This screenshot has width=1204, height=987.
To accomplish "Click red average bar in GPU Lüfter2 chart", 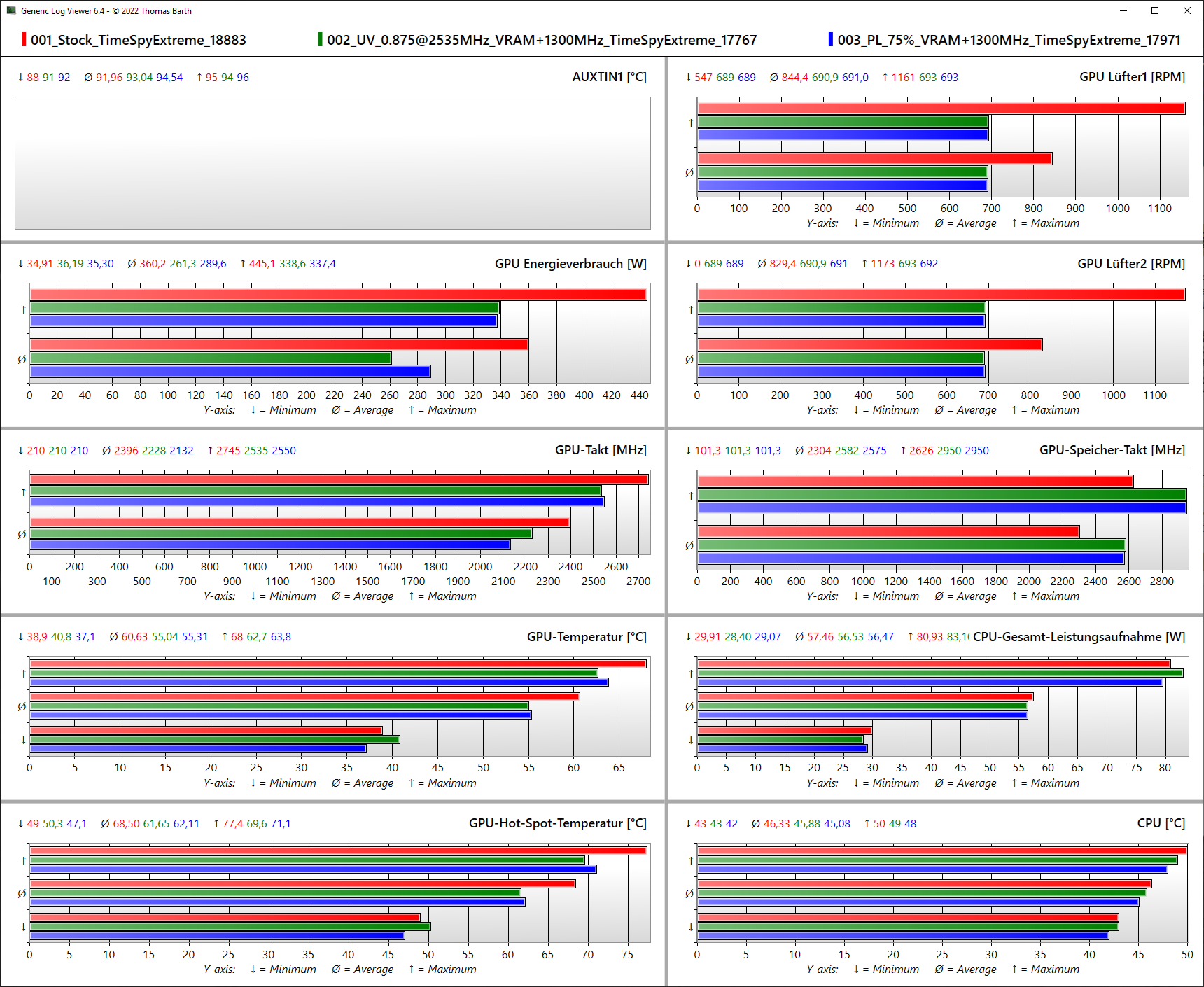I will click(x=869, y=345).
